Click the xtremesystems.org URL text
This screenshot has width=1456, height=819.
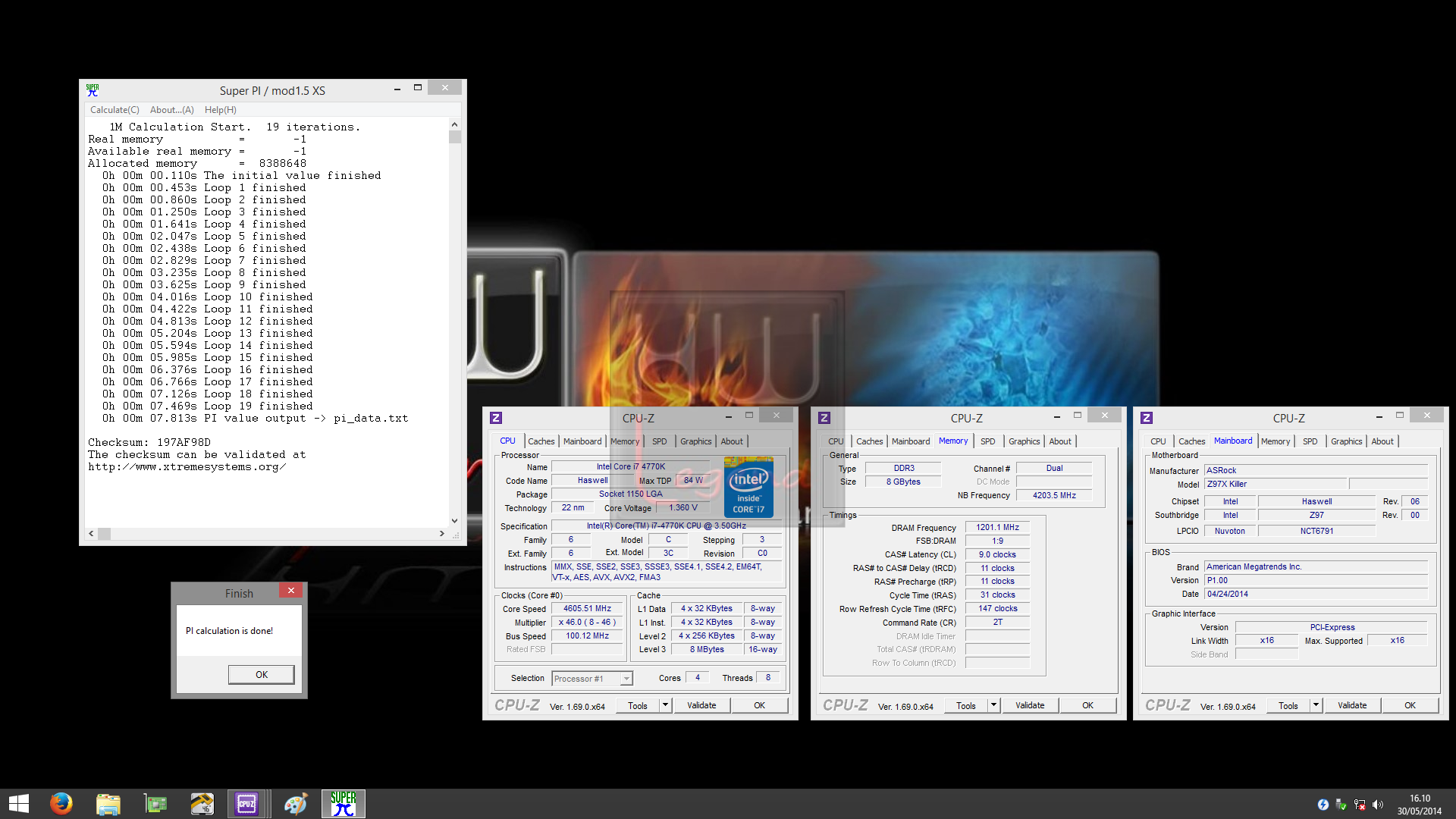coord(187,466)
